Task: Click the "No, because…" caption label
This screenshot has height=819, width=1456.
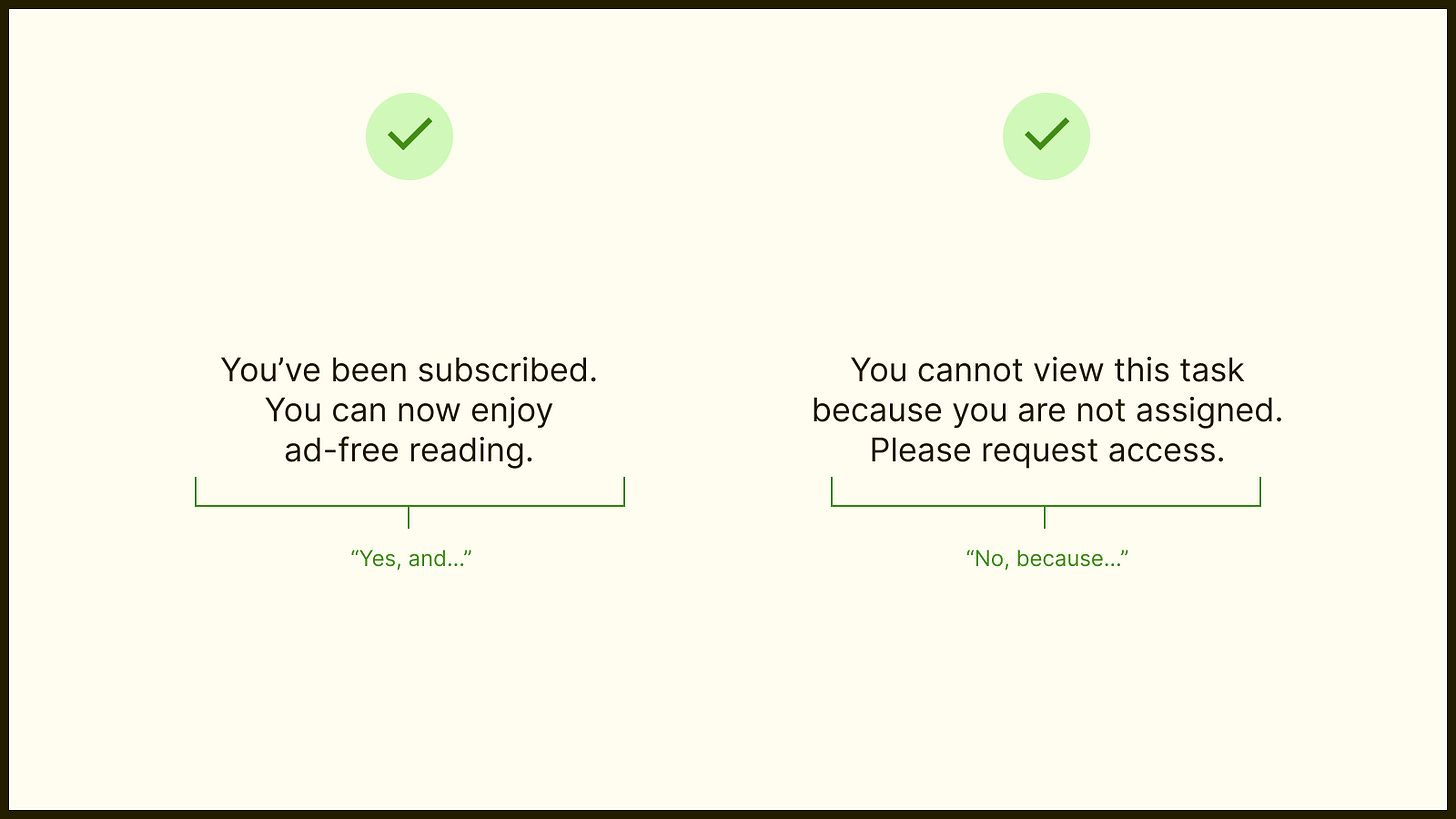Action: 1047,559
